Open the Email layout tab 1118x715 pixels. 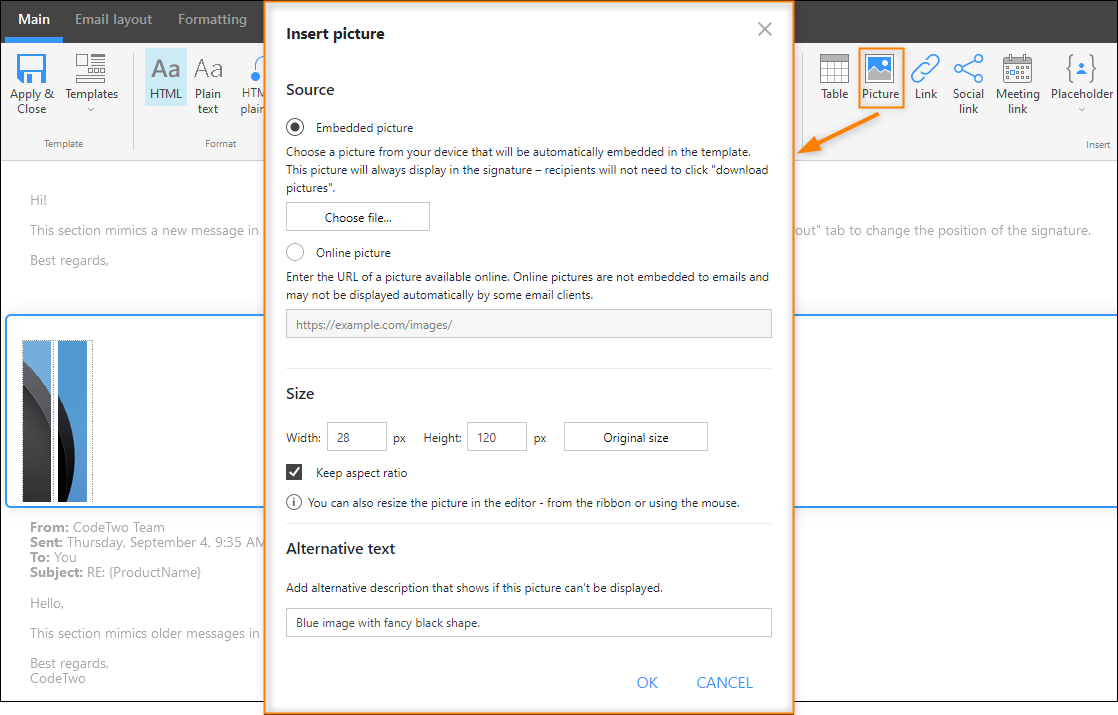(x=113, y=18)
